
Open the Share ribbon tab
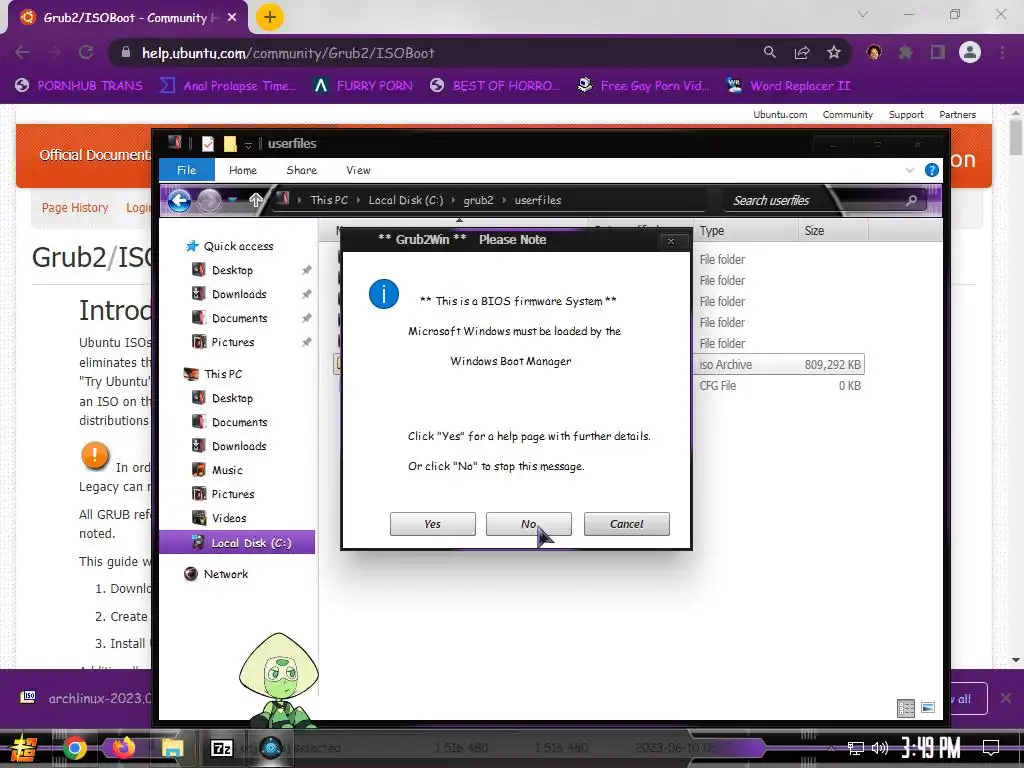tap(301, 170)
